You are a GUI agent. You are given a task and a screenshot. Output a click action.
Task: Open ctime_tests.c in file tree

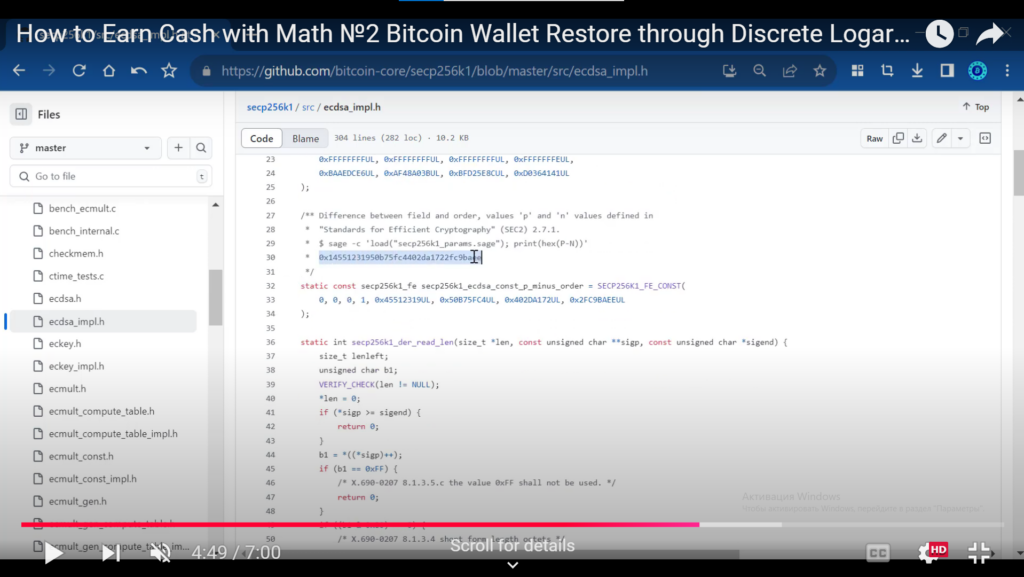(76, 276)
